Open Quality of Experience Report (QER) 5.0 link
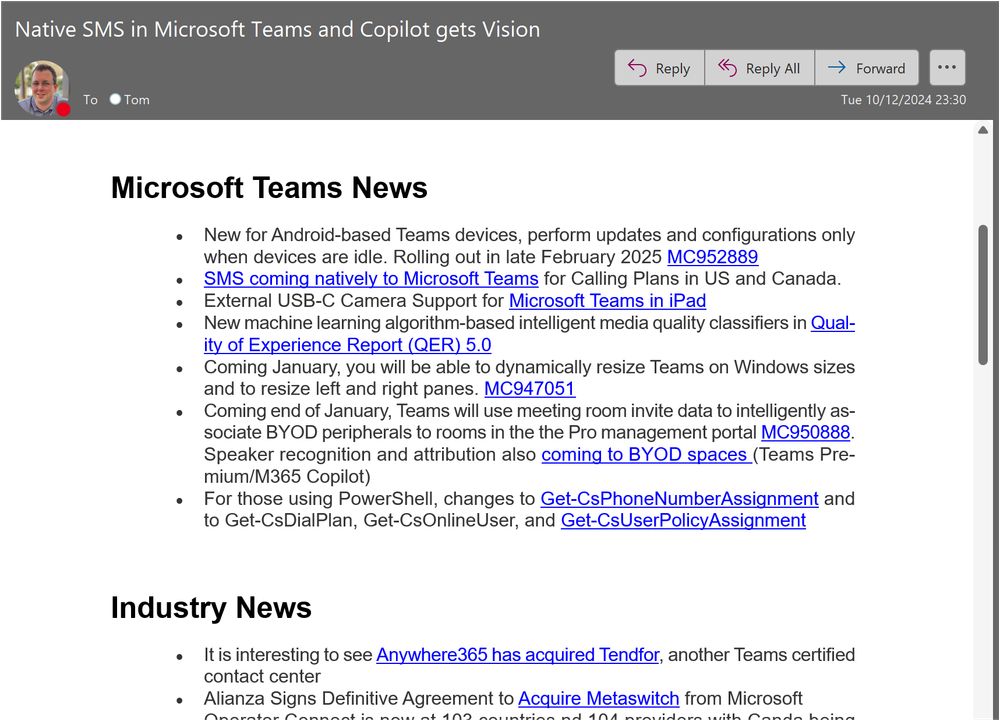Image resolution: width=1000 pixels, height=721 pixels. click(x=348, y=345)
